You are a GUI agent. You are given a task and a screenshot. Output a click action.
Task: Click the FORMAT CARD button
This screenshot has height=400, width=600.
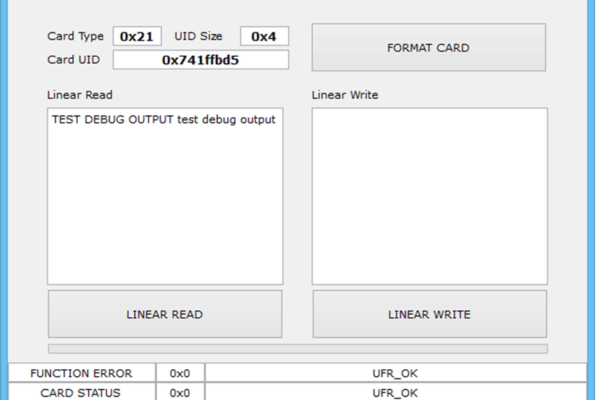click(429, 47)
